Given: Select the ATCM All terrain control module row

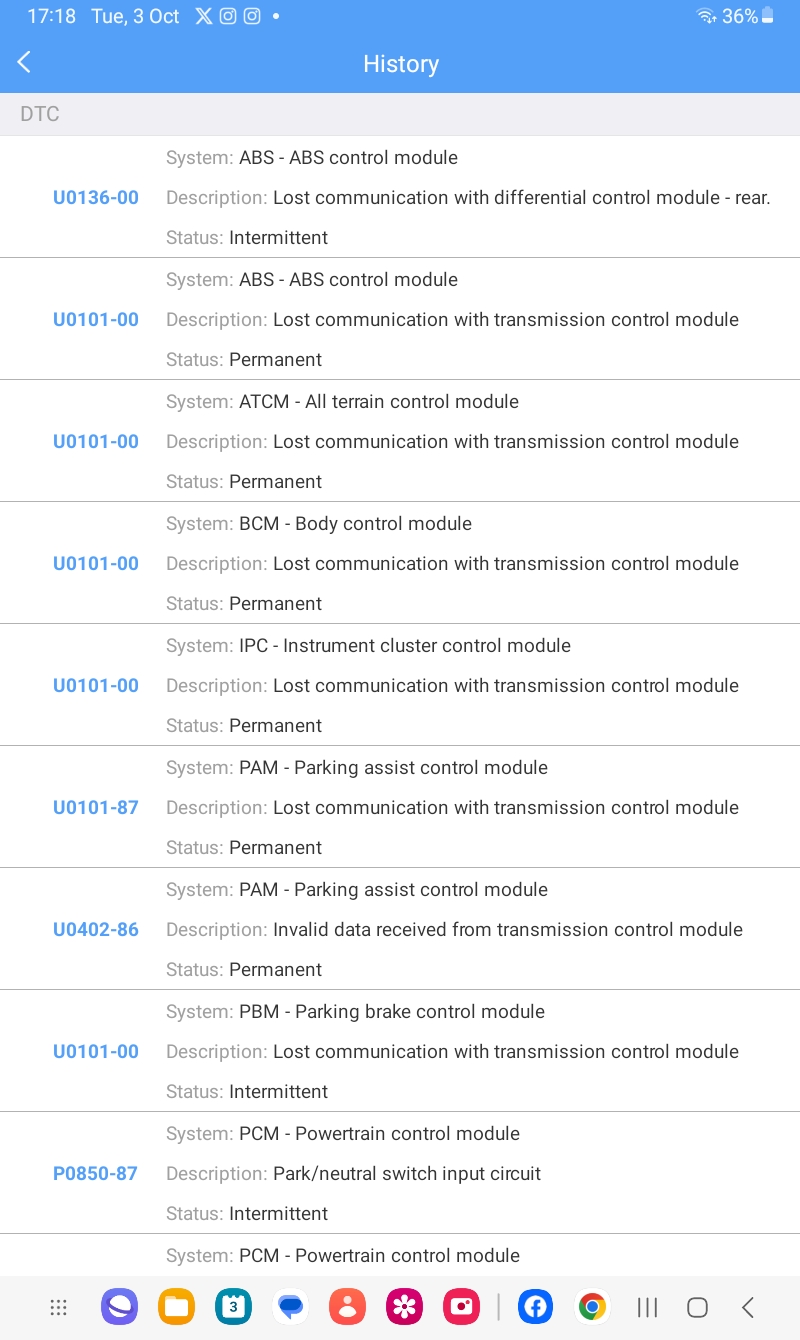Looking at the screenshot, I should tap(400, 441).
